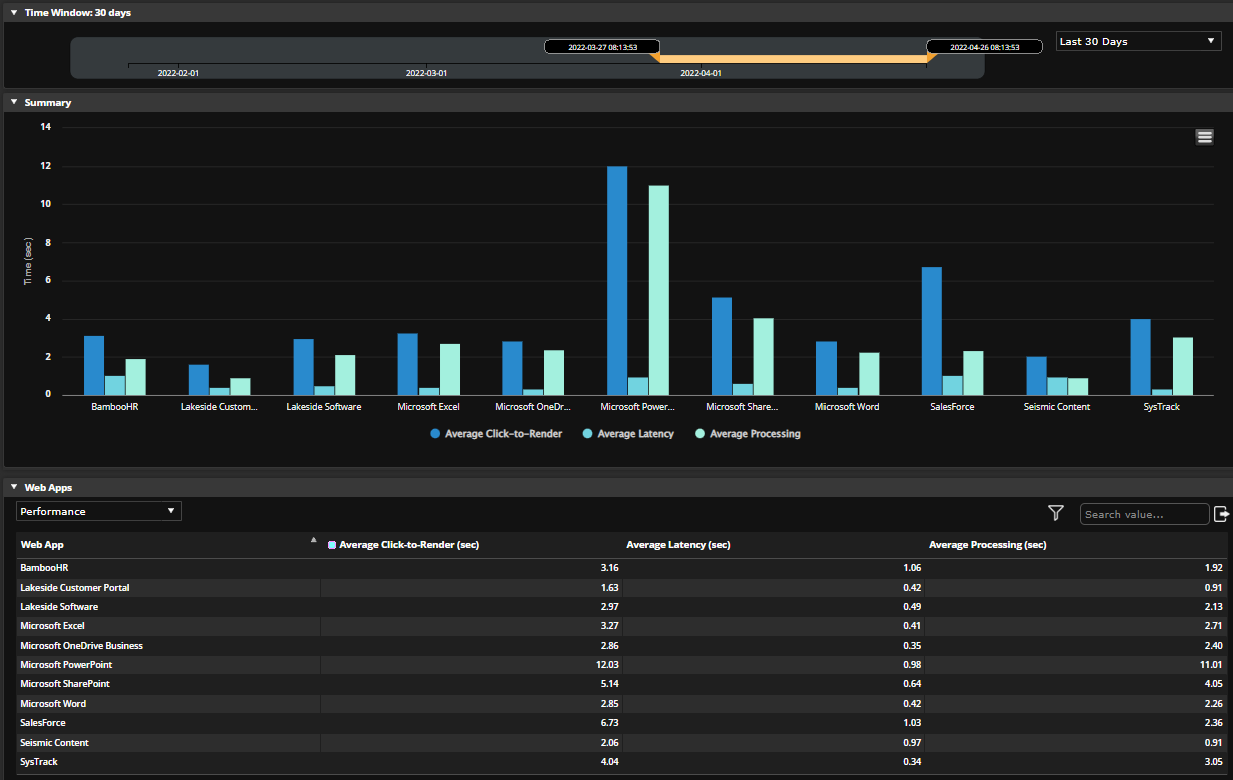1233x780 pixels.
Task: Toggle Average Click-to-Render legend series
Action: 496,434
